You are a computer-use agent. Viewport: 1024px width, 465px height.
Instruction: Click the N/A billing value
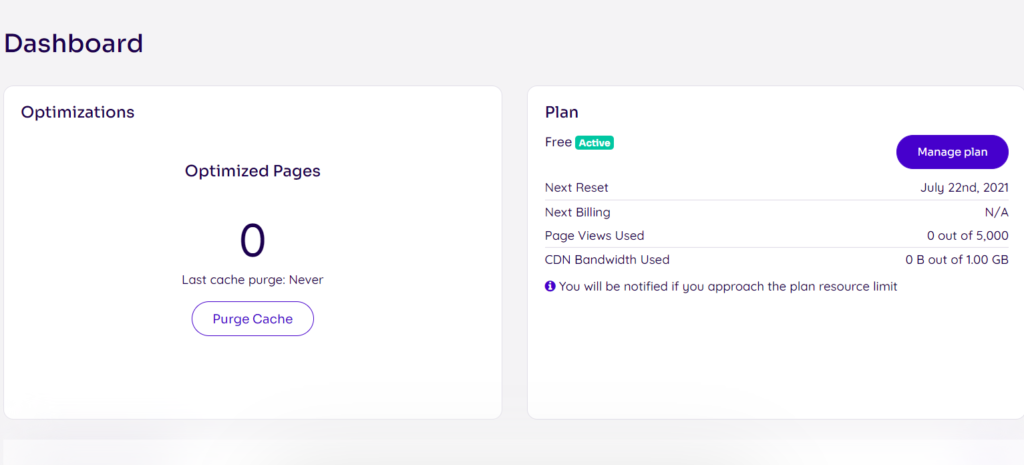click(x=997, y=212)
